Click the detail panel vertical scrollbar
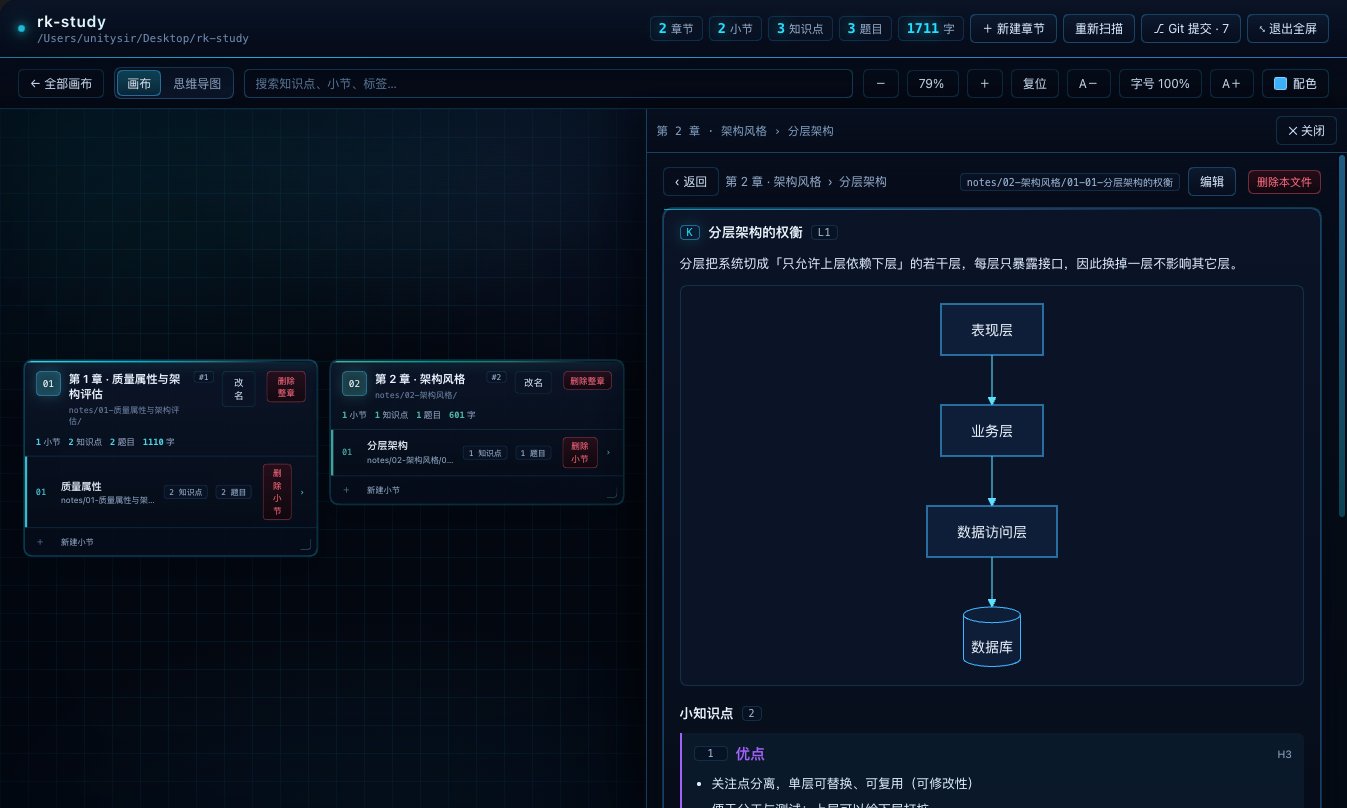Viewport: 1347px width, 808px height. (1342, 335)
